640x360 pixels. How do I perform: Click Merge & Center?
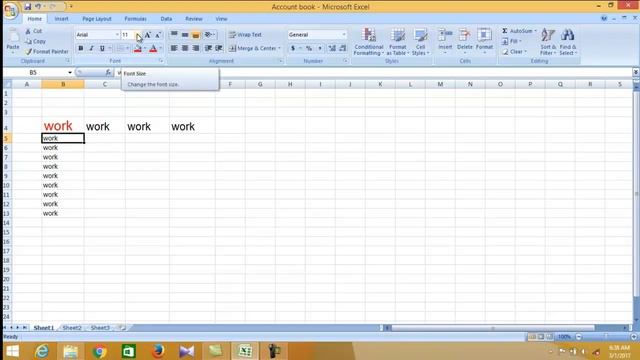tap(252, 48)
